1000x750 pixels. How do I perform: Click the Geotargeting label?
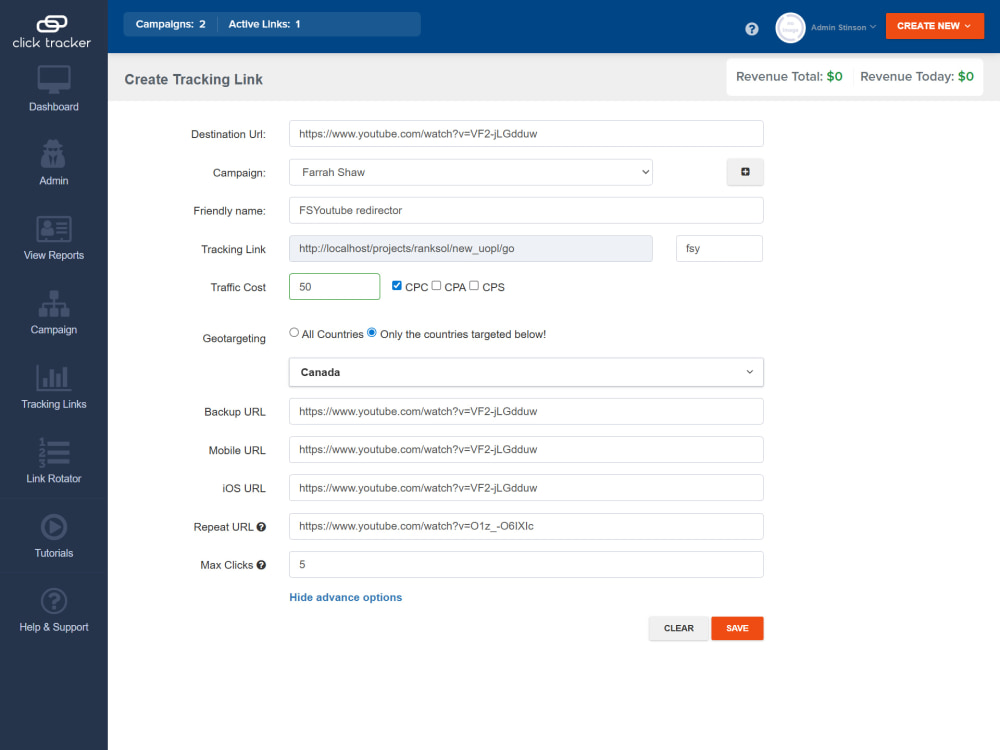point(234,339)
